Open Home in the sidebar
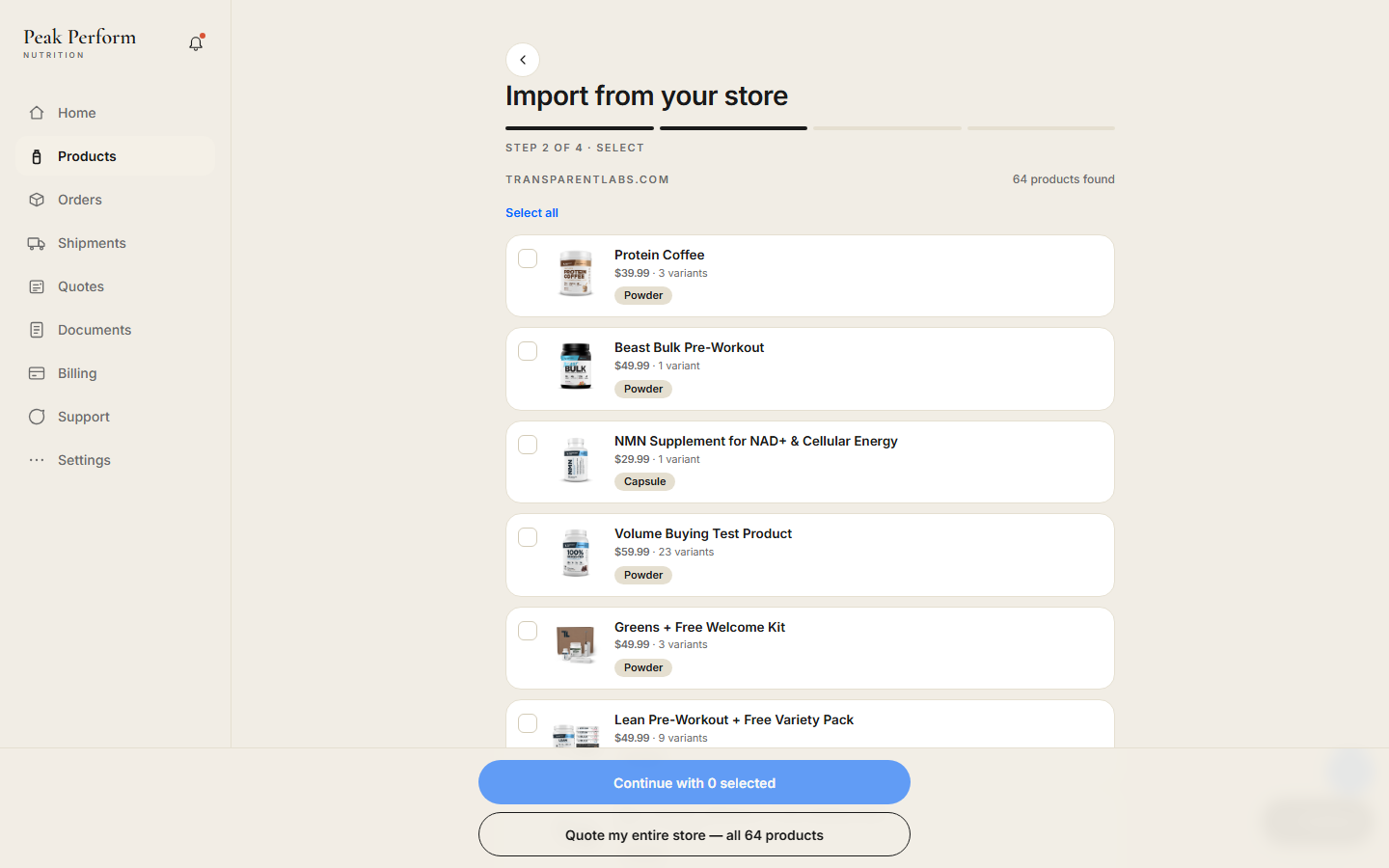The width and height of the screenshot is (1389, 868). (x=115, y=113)
